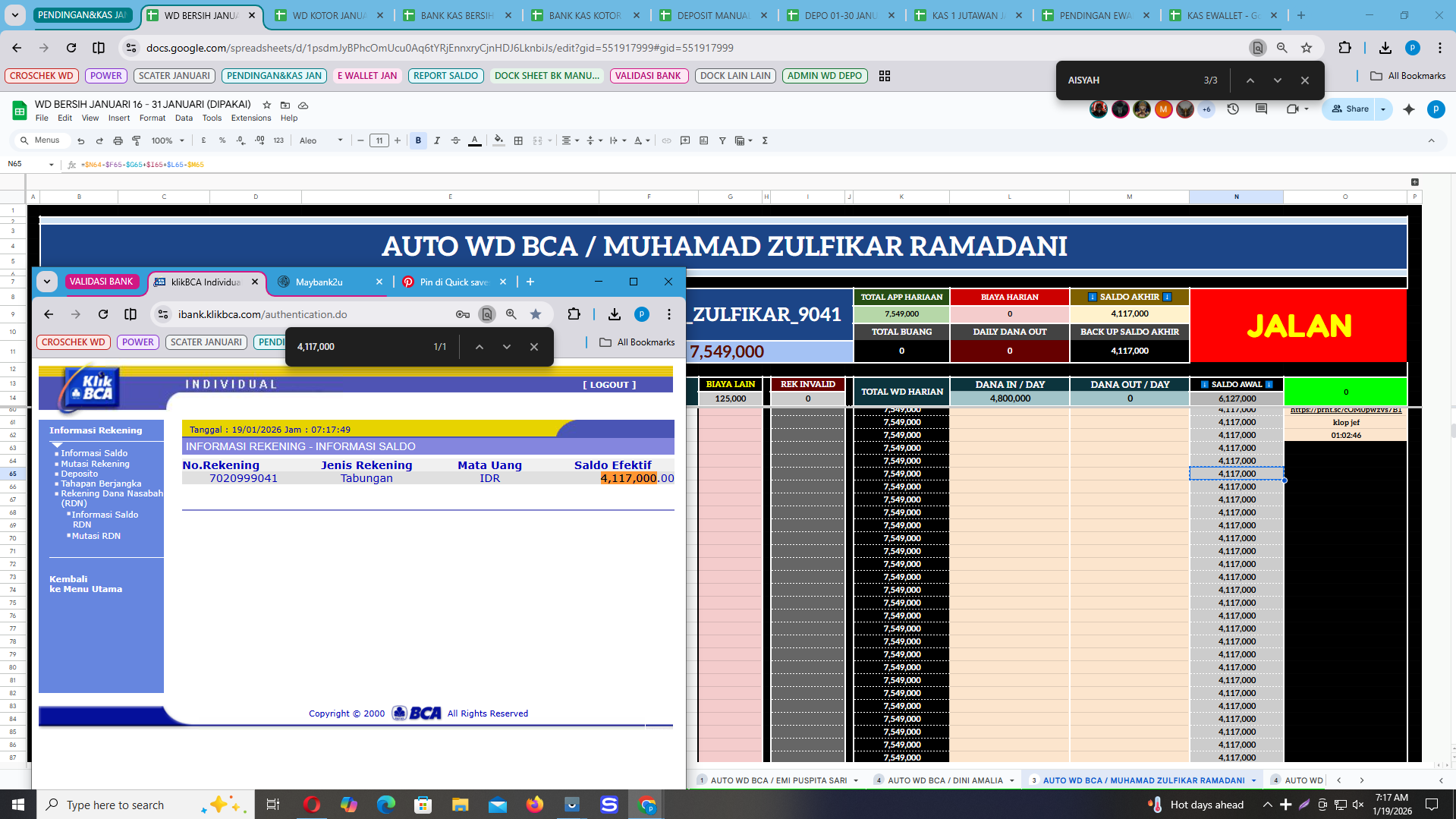The width and height of the screenshot is (1456, 819).
Task: Increase font size with plus button
Action: point(398,140)
